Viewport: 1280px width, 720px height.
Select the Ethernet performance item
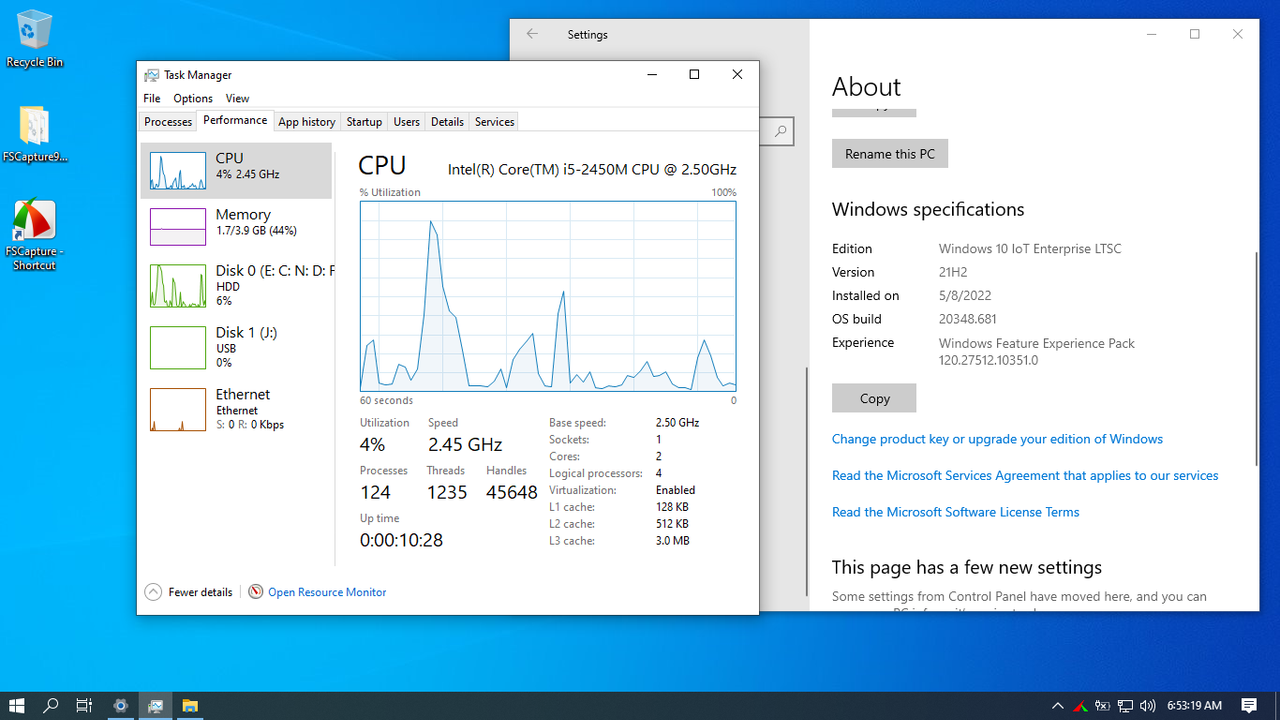tap(236, 409)
